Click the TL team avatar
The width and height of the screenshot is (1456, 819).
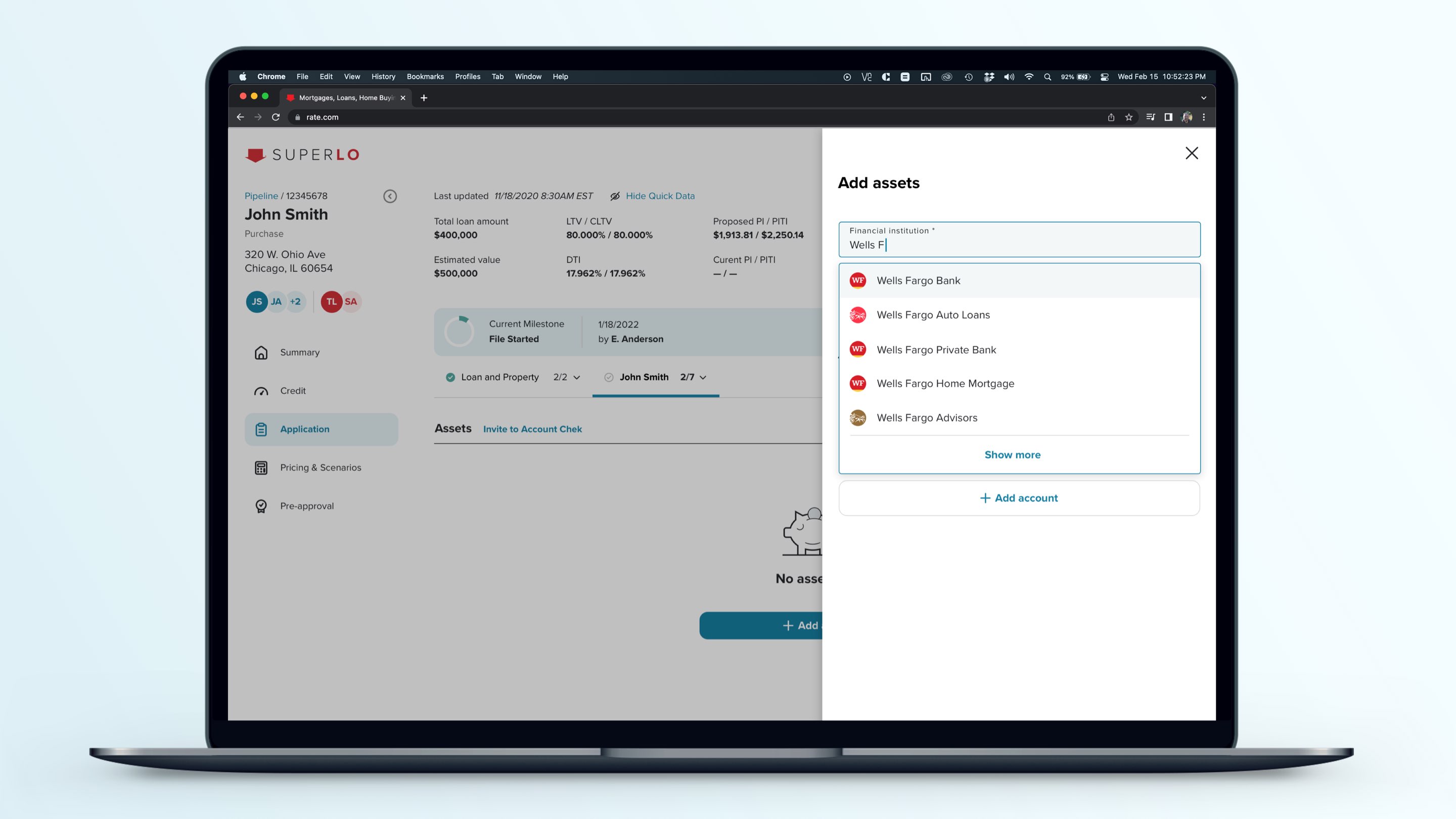tap(332, 301)
